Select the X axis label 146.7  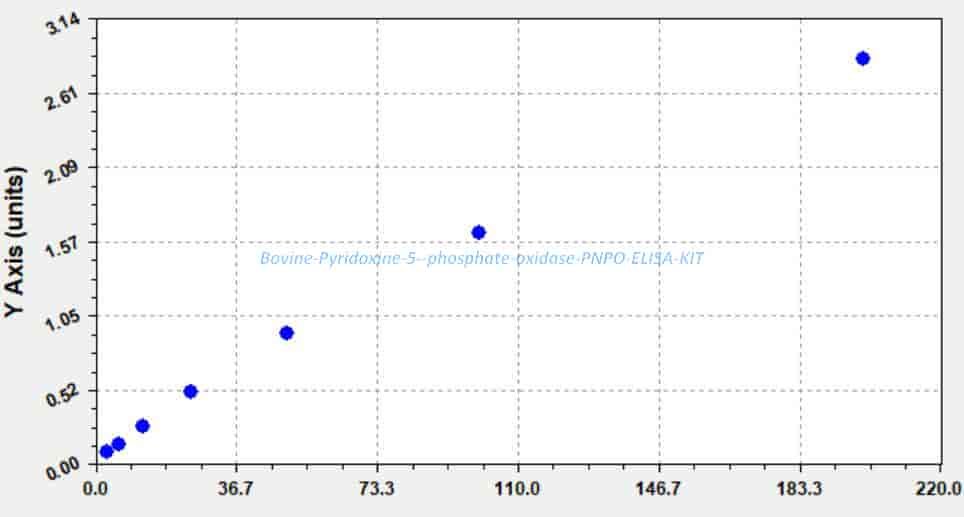click(658, 489)
